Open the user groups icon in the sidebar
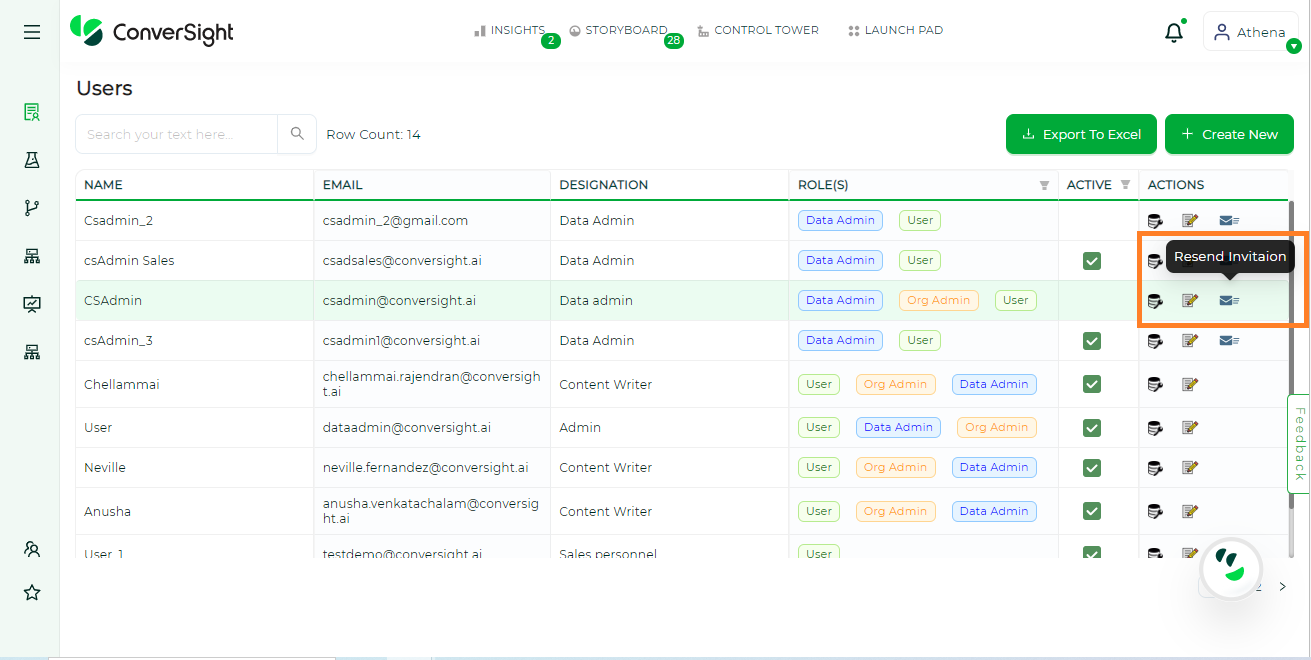This screenshot has height=660, width=1311. 31,549
